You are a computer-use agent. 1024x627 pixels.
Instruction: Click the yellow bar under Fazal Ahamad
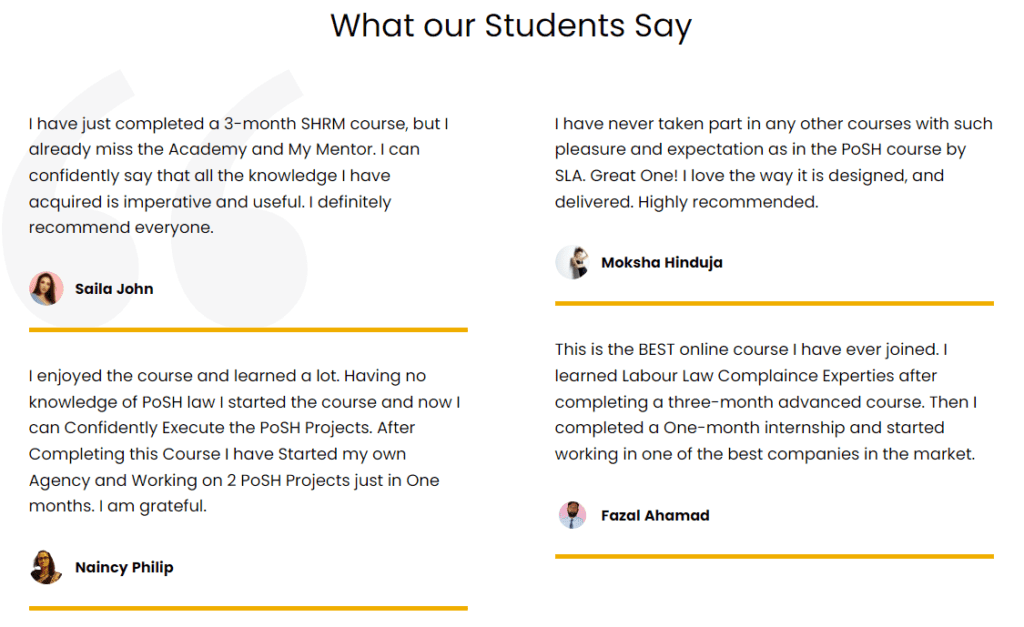[x=774, y=556]
